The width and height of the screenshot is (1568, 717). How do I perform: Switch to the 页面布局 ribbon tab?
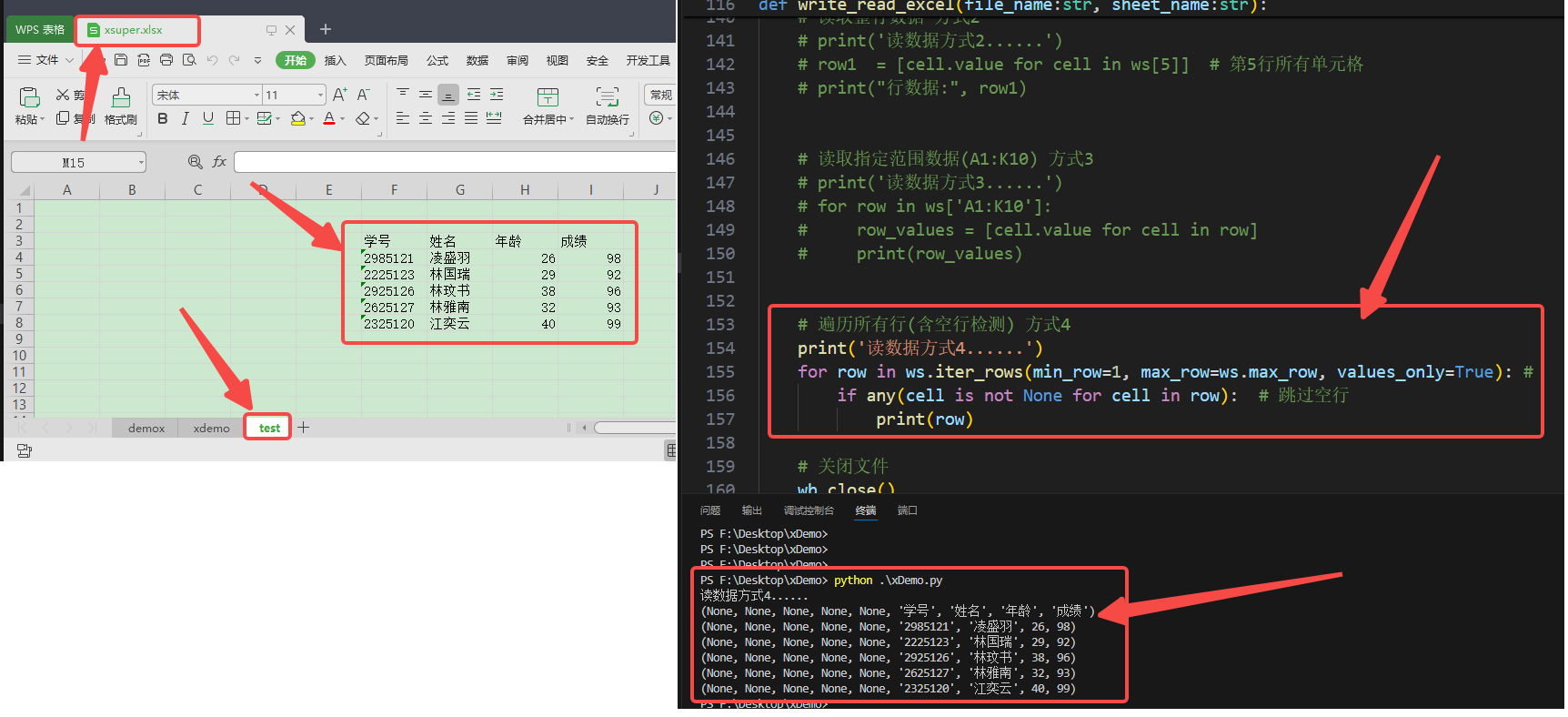(x=386, y=61)
